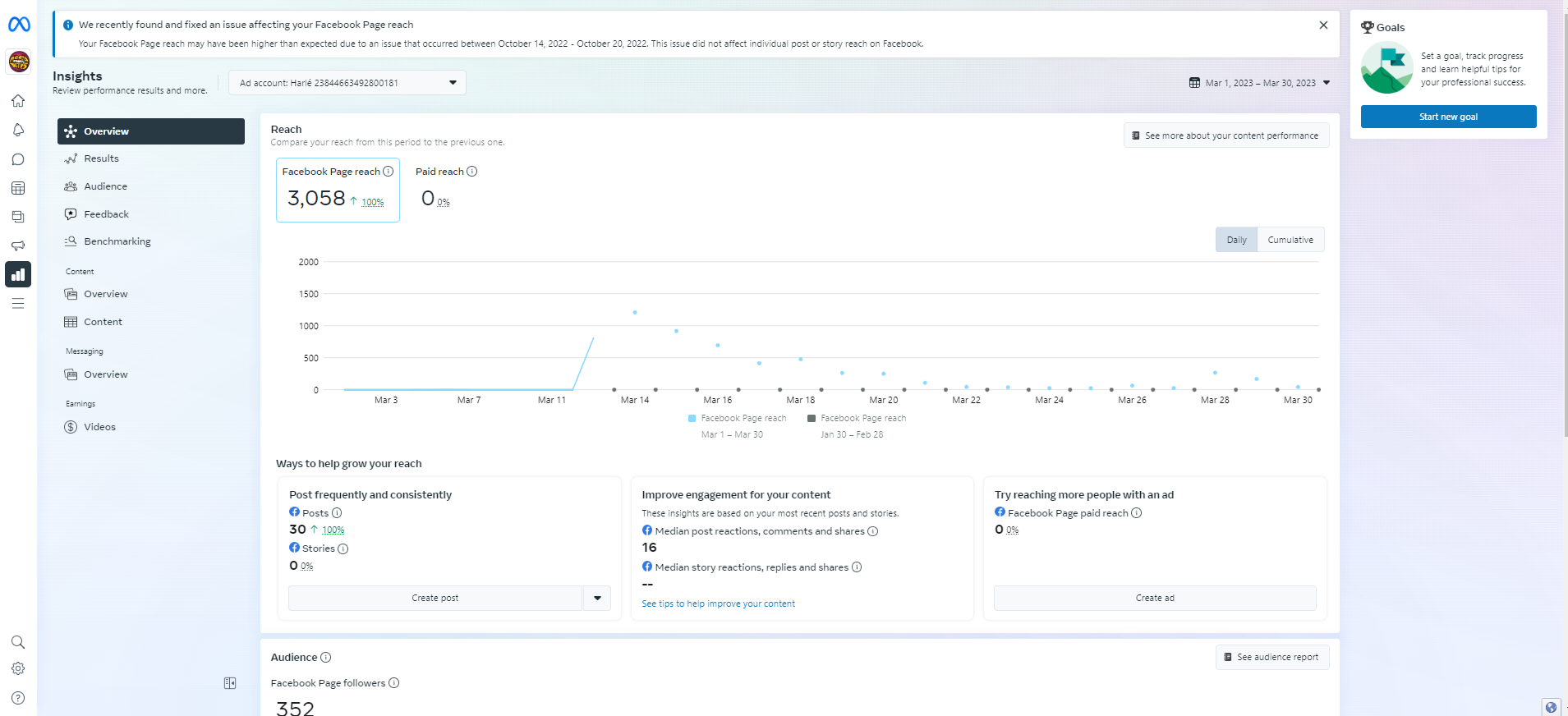Select the Facebook Page reach metric card
The width and height of the screenshot is (1568, 716).
click(338, 190)
